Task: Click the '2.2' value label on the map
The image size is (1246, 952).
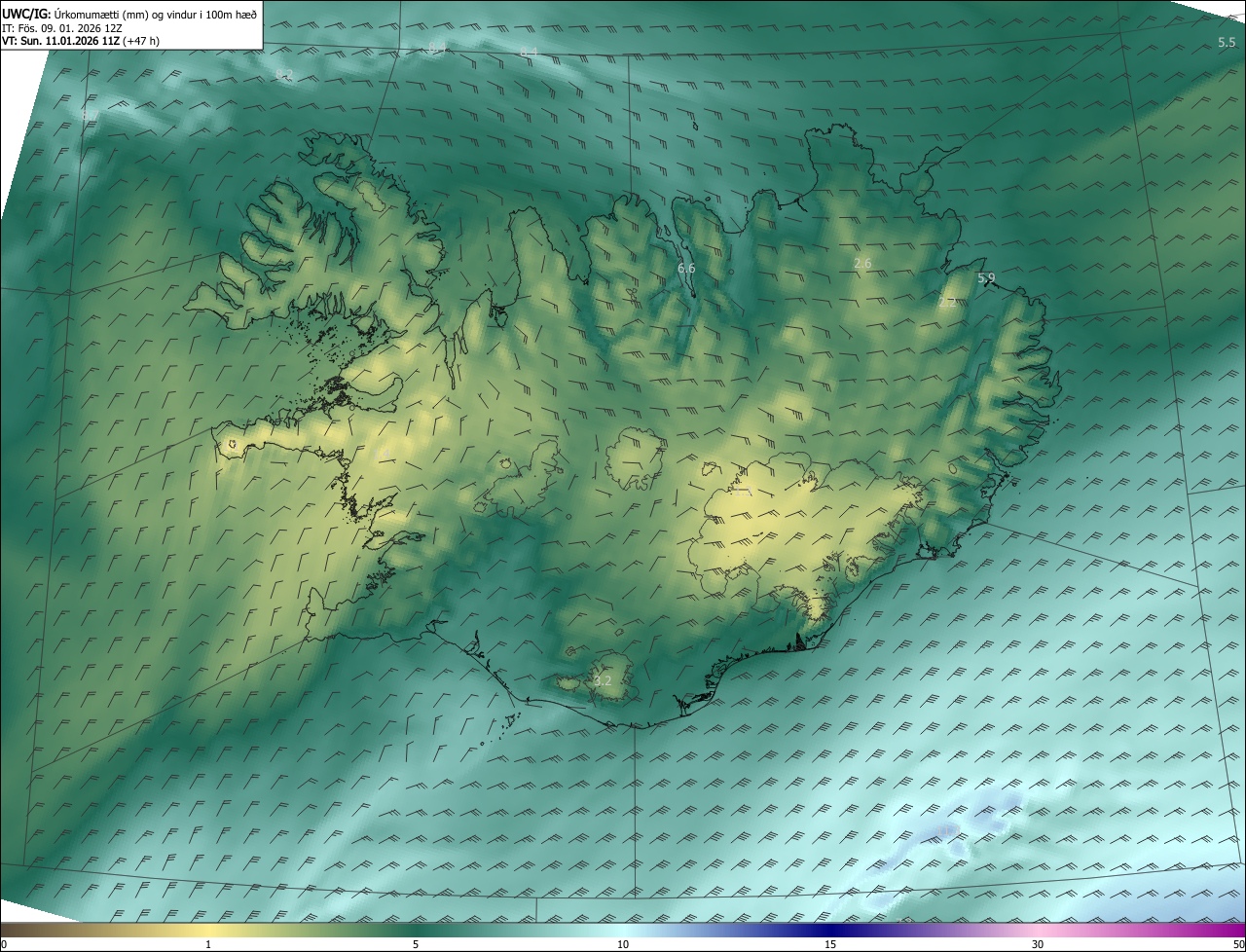Action: pos(947,303)
